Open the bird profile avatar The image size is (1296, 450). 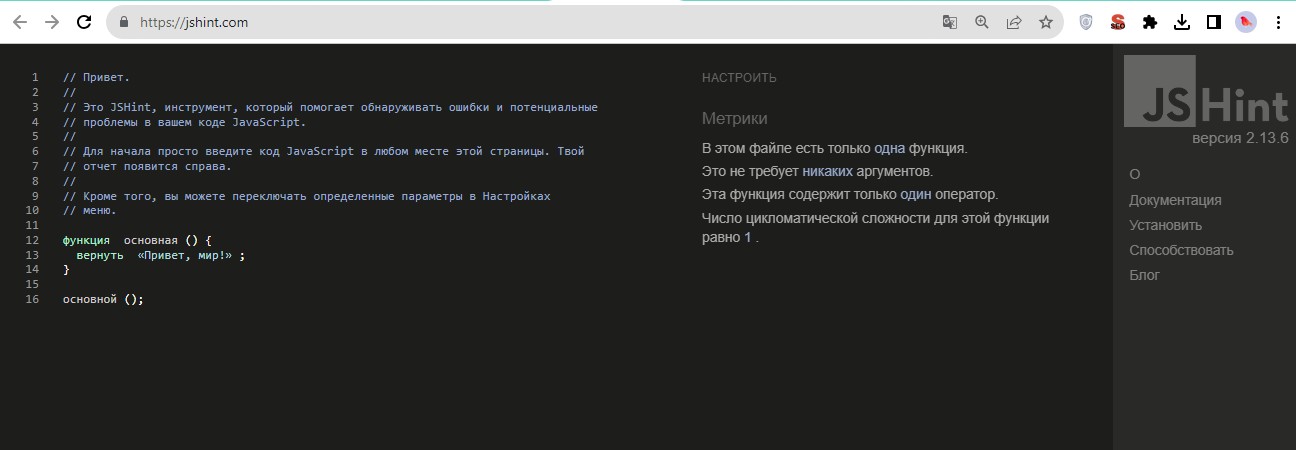[x=1246, y=22]
